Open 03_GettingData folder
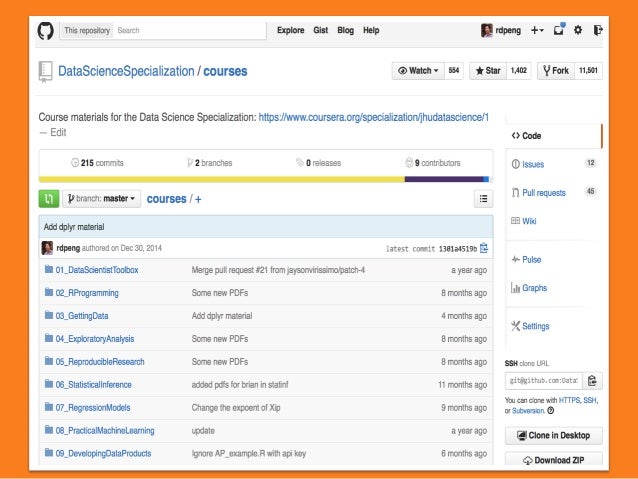Screen dimensions: 638x479 [82, 316]
